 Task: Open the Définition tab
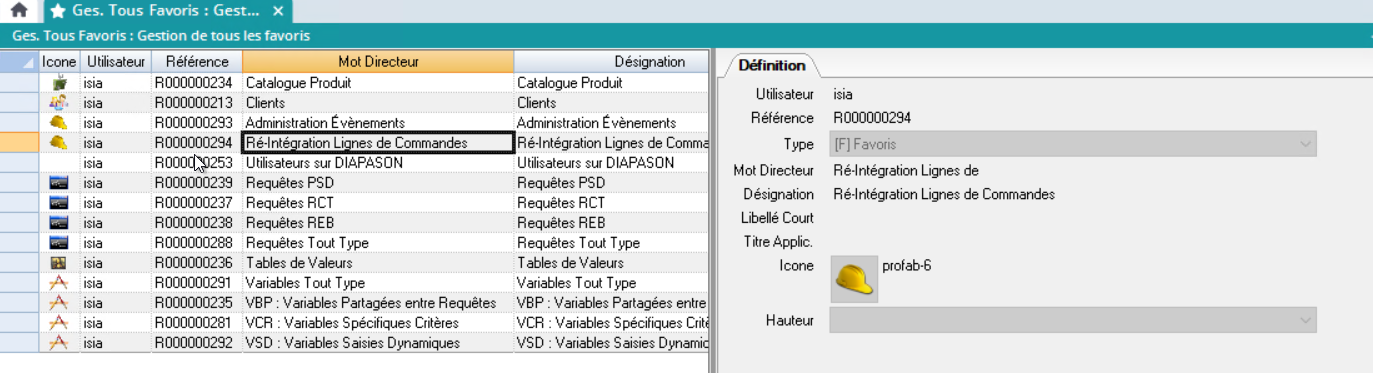coord(771,65)
